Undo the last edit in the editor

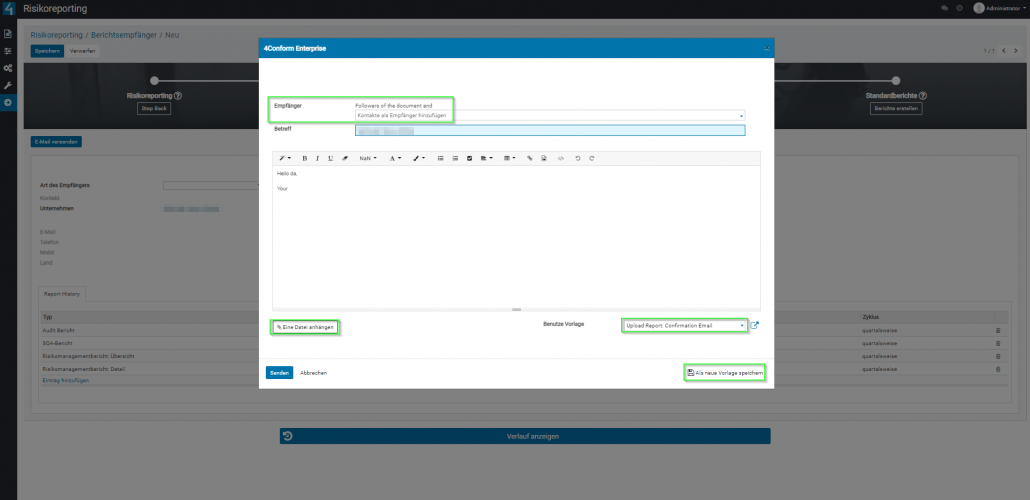(577, 158)
